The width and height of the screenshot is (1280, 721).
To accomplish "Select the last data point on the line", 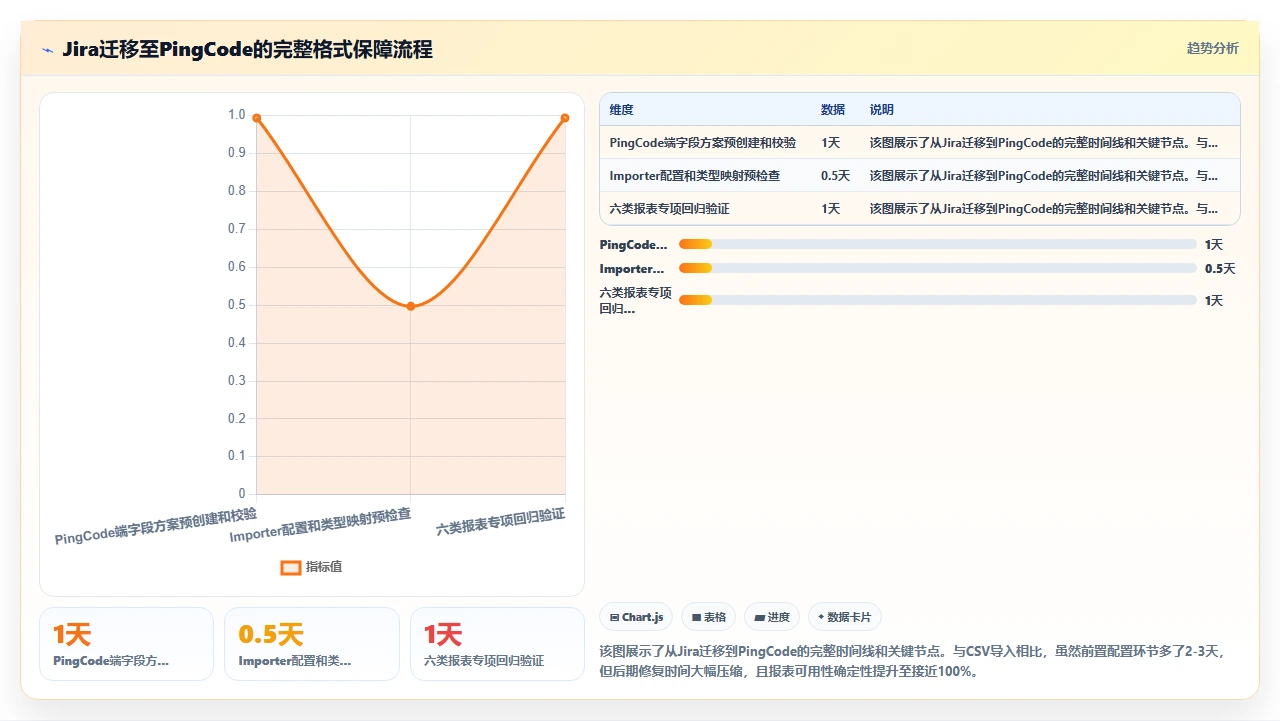I will pyautogui.click(x=565, y=118).
